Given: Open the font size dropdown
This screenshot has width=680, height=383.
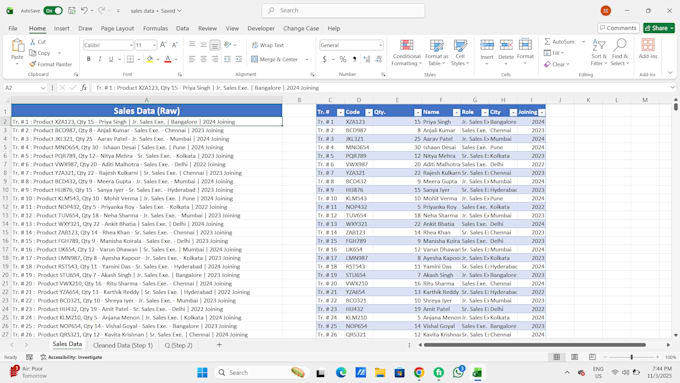Looking at the screenshot, I should (154, 45).
